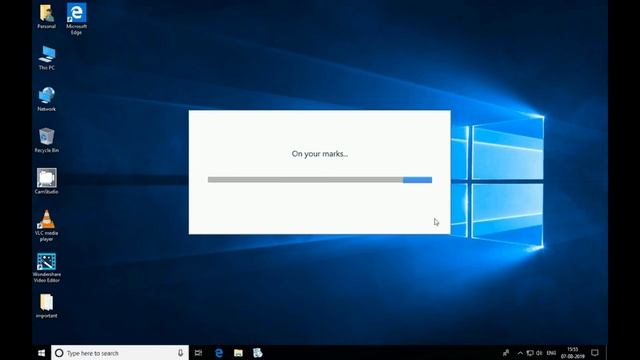Click the ENG language indicator
The width and height of the screenshot is (640, 360).
pyautogui.click(x=551, y=353)
